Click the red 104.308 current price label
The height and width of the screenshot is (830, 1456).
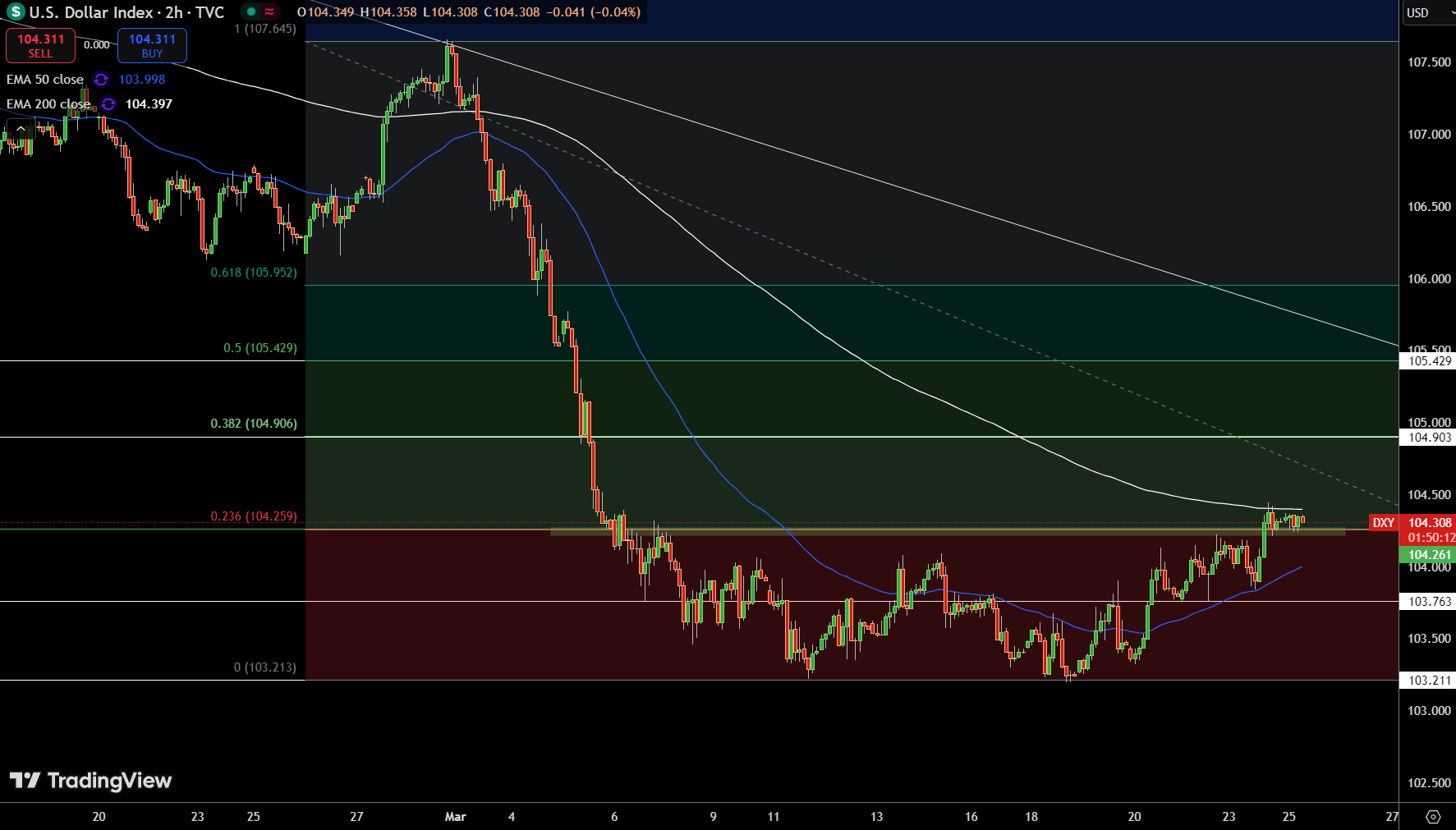pyautogui.click(x=1429, y=523)
